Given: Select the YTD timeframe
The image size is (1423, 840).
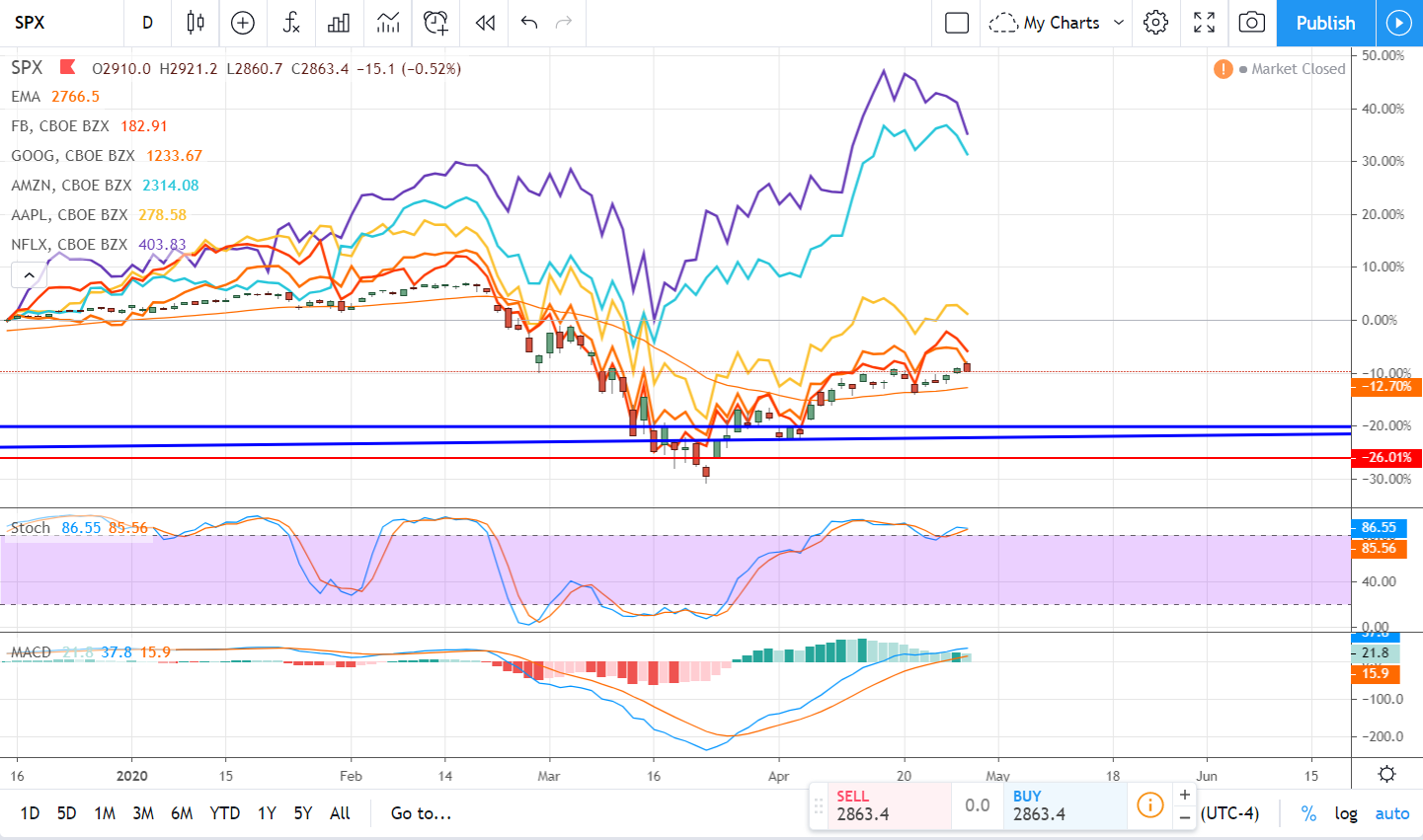Looking at the screenshot, I should 224,812.
